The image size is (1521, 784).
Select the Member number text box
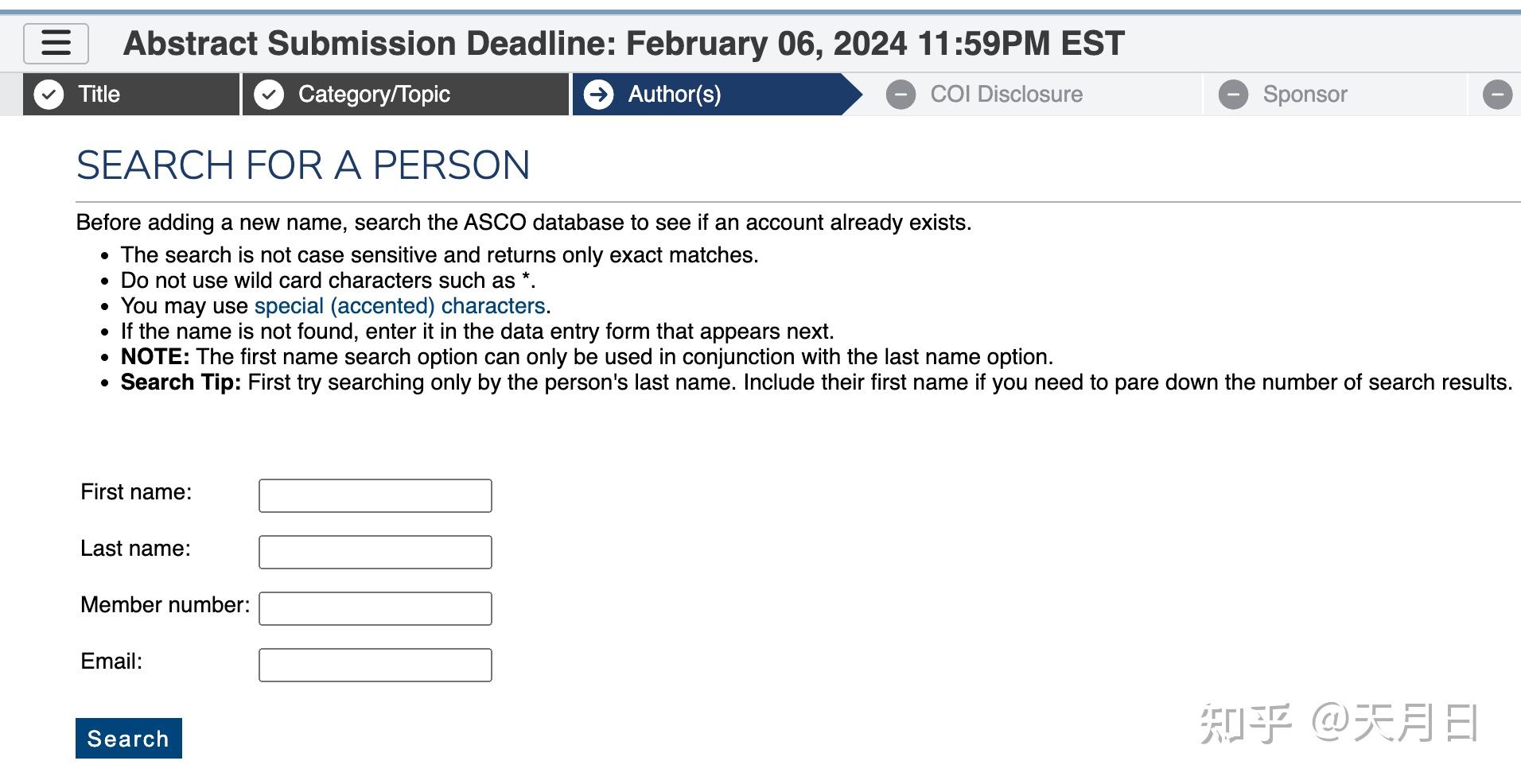(x=375, y=608)
